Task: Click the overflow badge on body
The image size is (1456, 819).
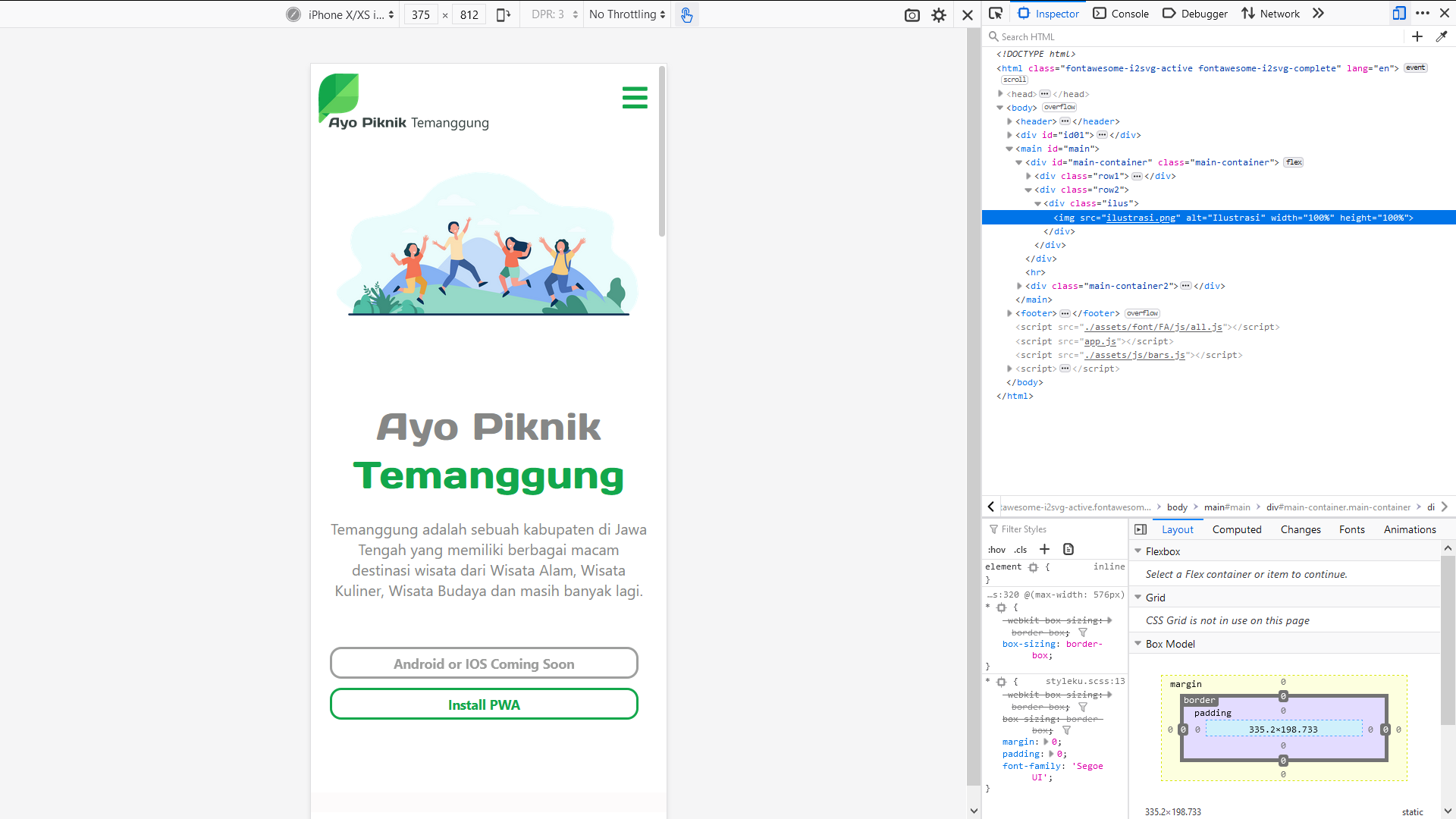Action: [1059, 107]
